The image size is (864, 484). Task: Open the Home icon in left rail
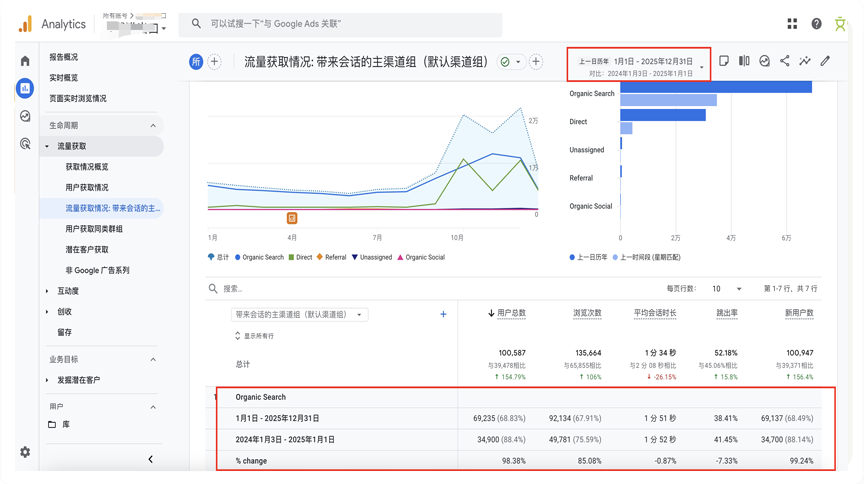[25, 61]
